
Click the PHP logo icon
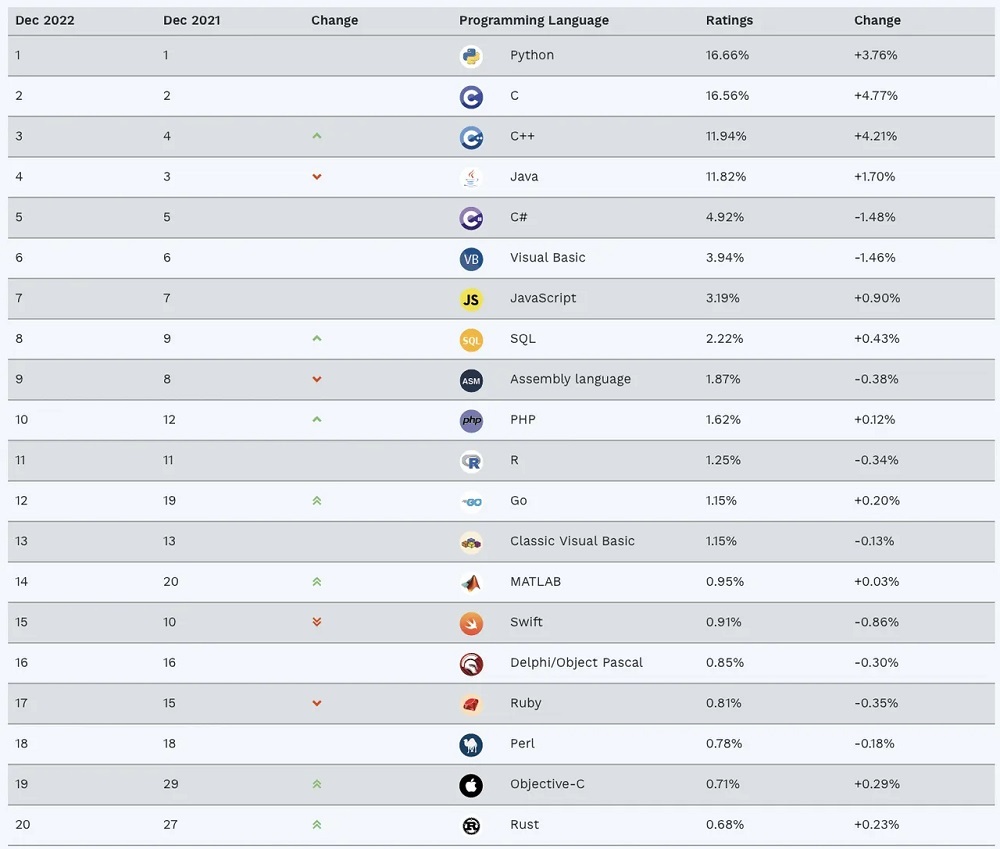tap(471, 421)
